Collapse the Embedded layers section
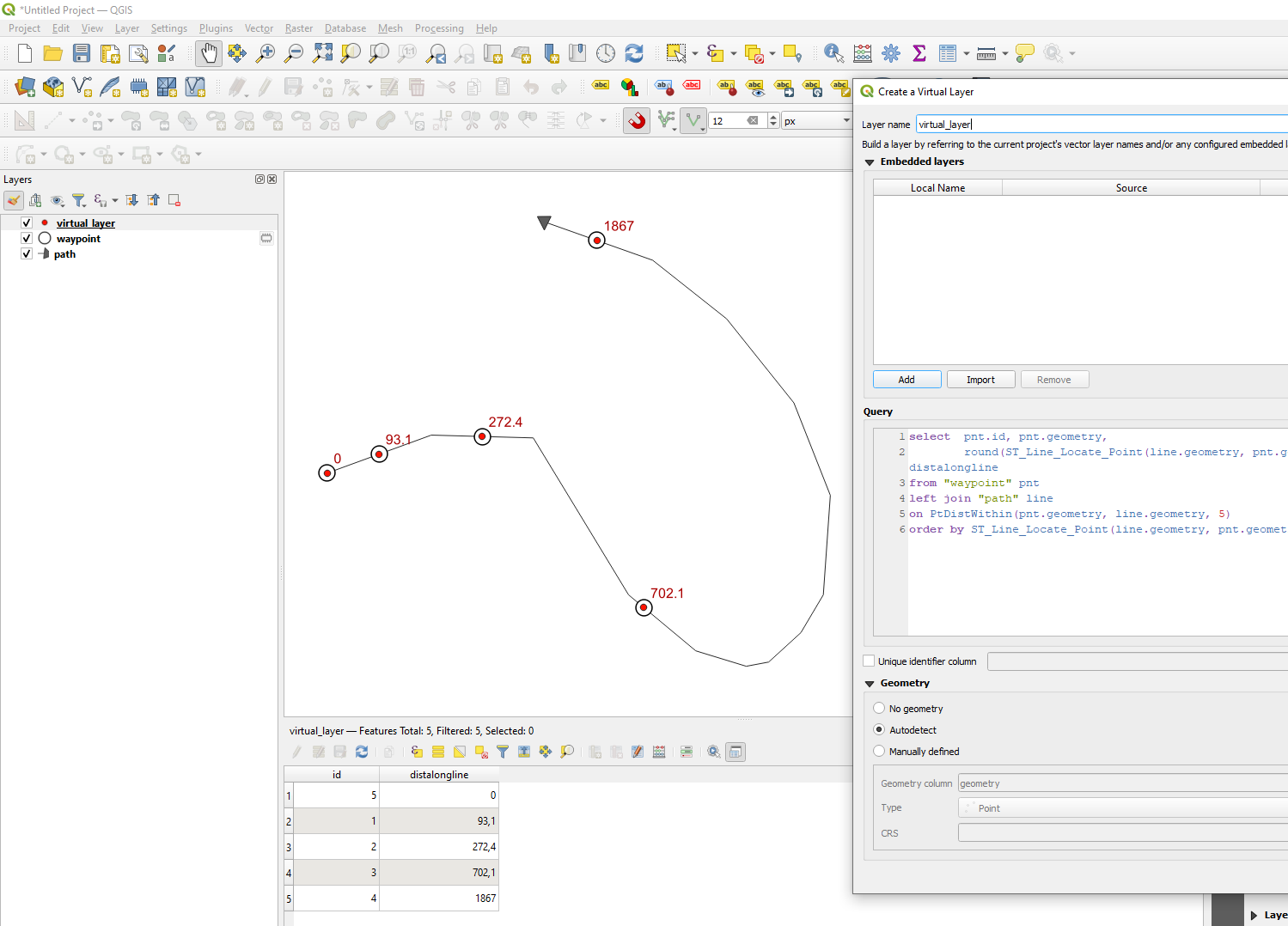 870,161
